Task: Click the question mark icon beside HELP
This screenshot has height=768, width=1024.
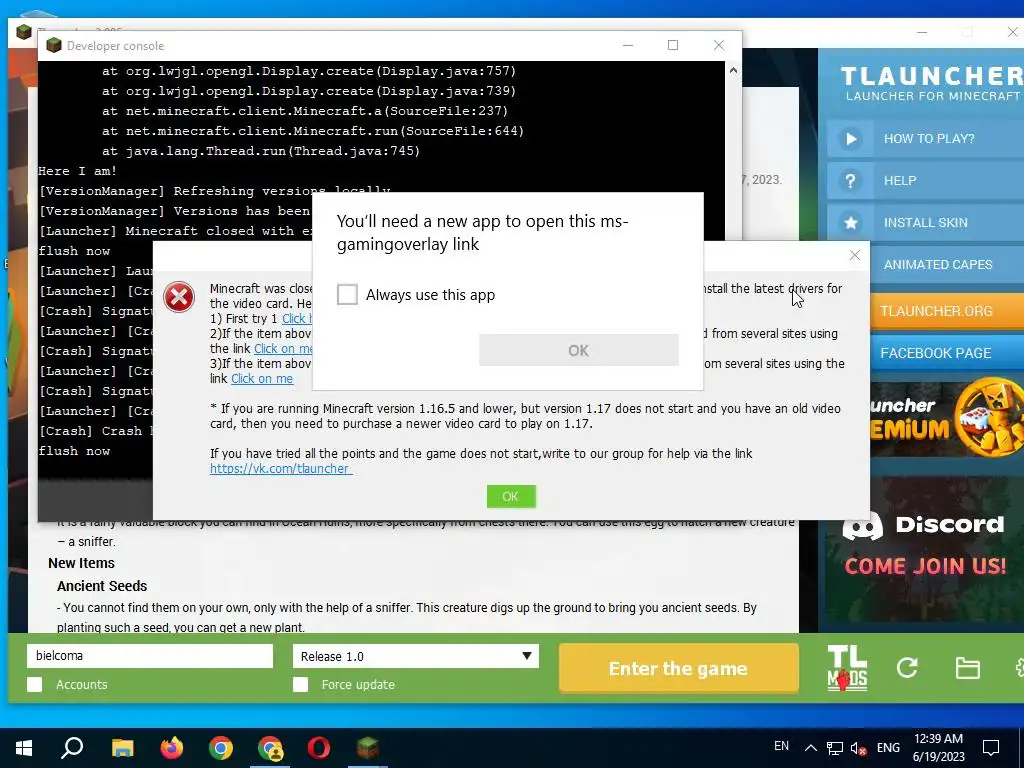Action: tap(850, 181)
